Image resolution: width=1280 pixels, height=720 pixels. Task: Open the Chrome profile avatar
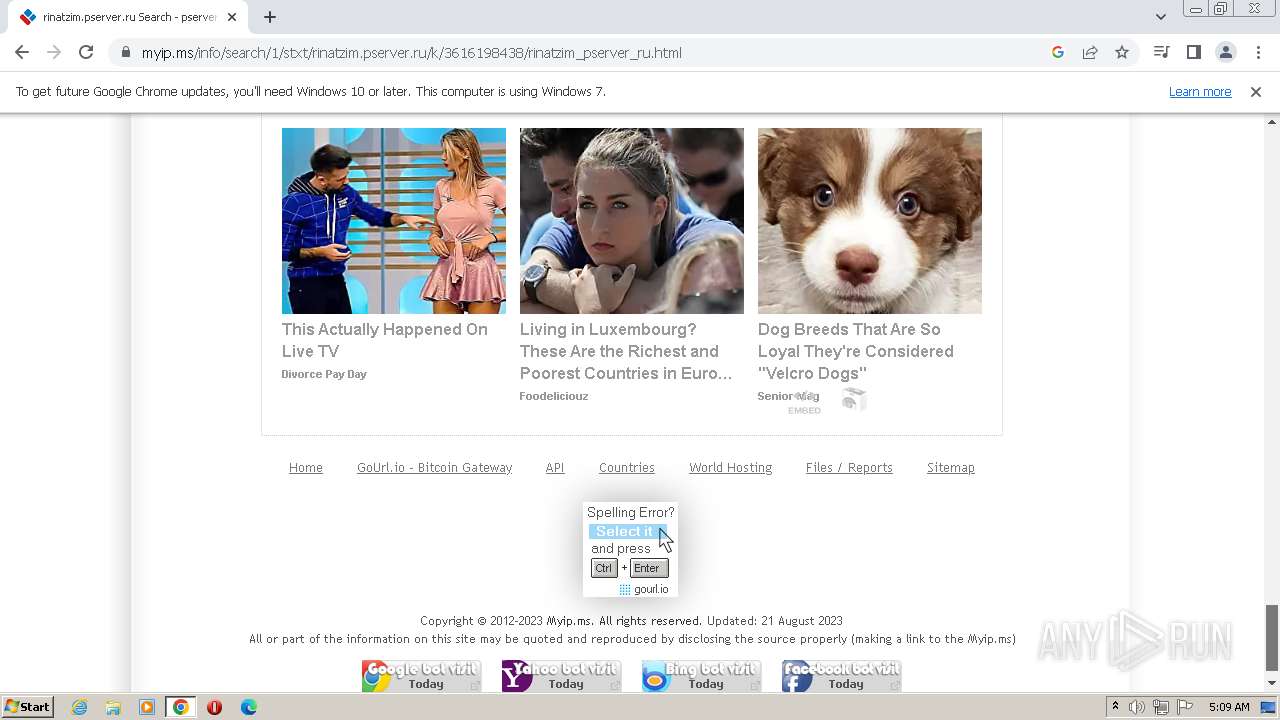[x=1225, y=53]
